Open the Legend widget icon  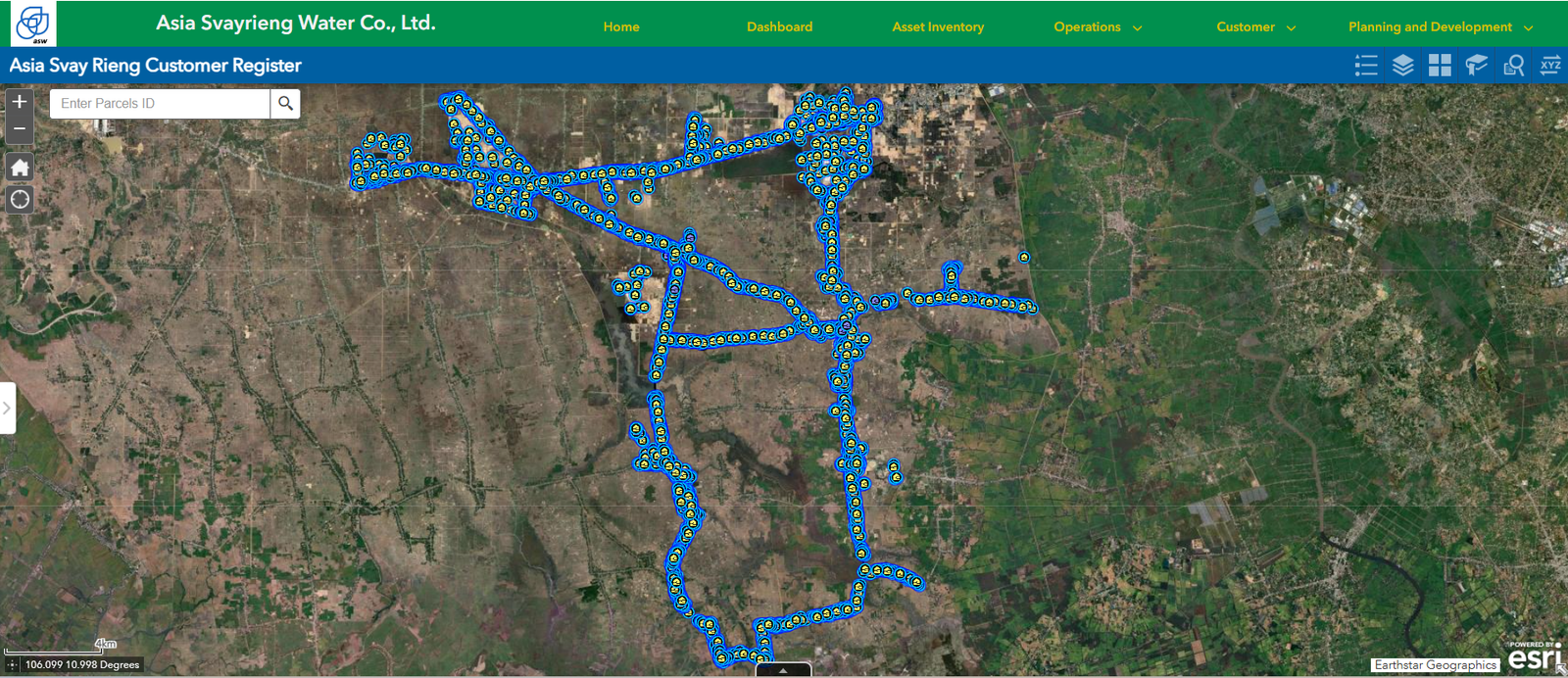point(1366,66)
